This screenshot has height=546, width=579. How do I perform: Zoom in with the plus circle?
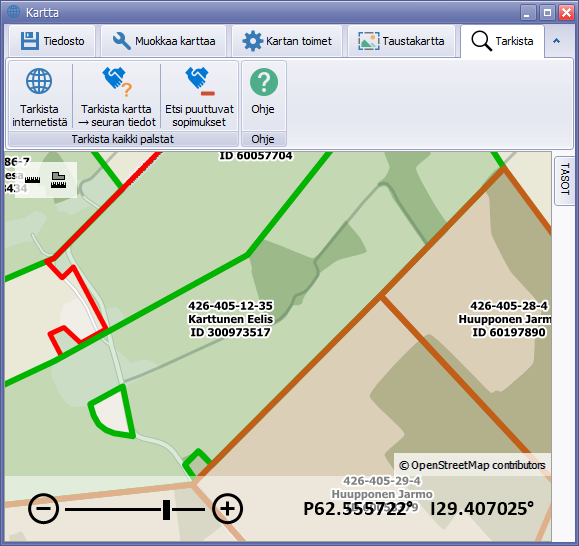pos(227,509)
